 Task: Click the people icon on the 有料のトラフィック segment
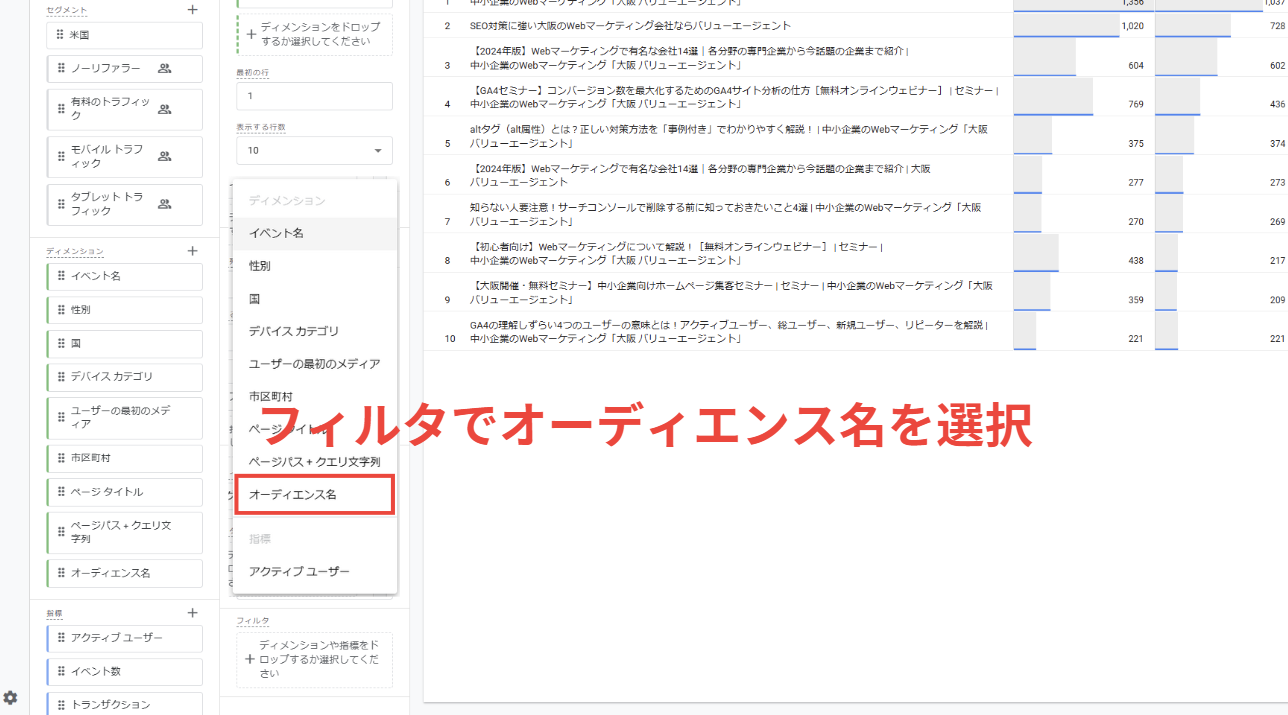point(165,109)
